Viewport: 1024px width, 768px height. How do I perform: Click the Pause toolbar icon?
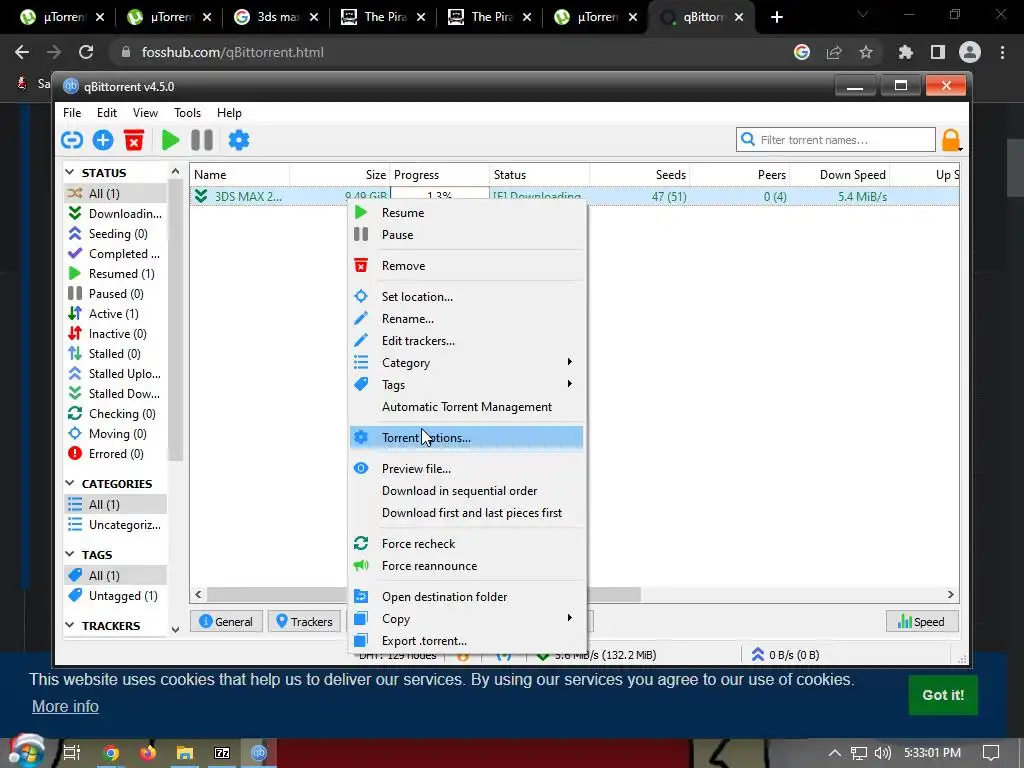pos(202,140)
